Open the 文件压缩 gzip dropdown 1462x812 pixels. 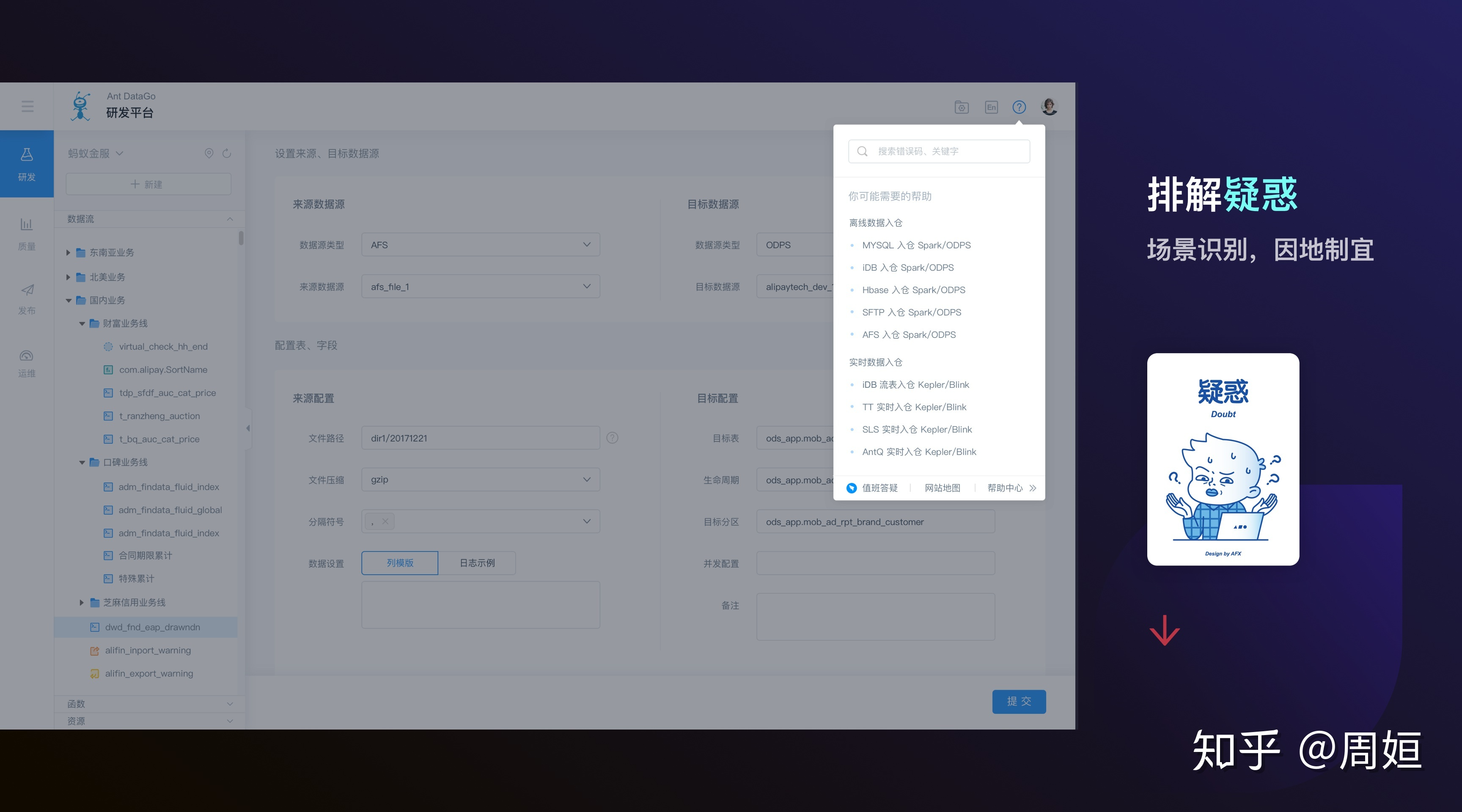coord(480,480)
